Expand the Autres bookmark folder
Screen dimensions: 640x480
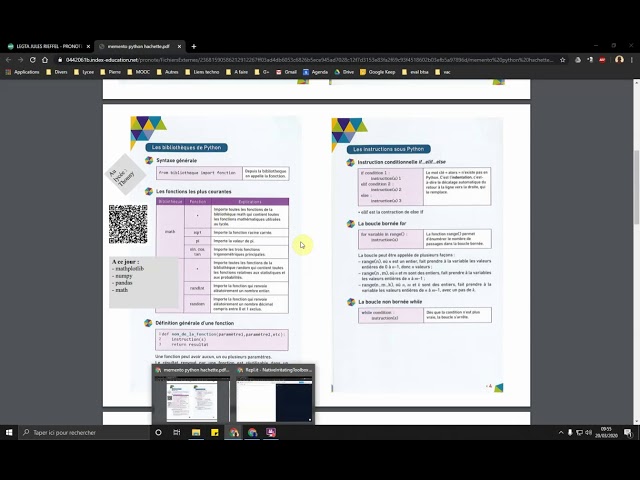point(167,72)
